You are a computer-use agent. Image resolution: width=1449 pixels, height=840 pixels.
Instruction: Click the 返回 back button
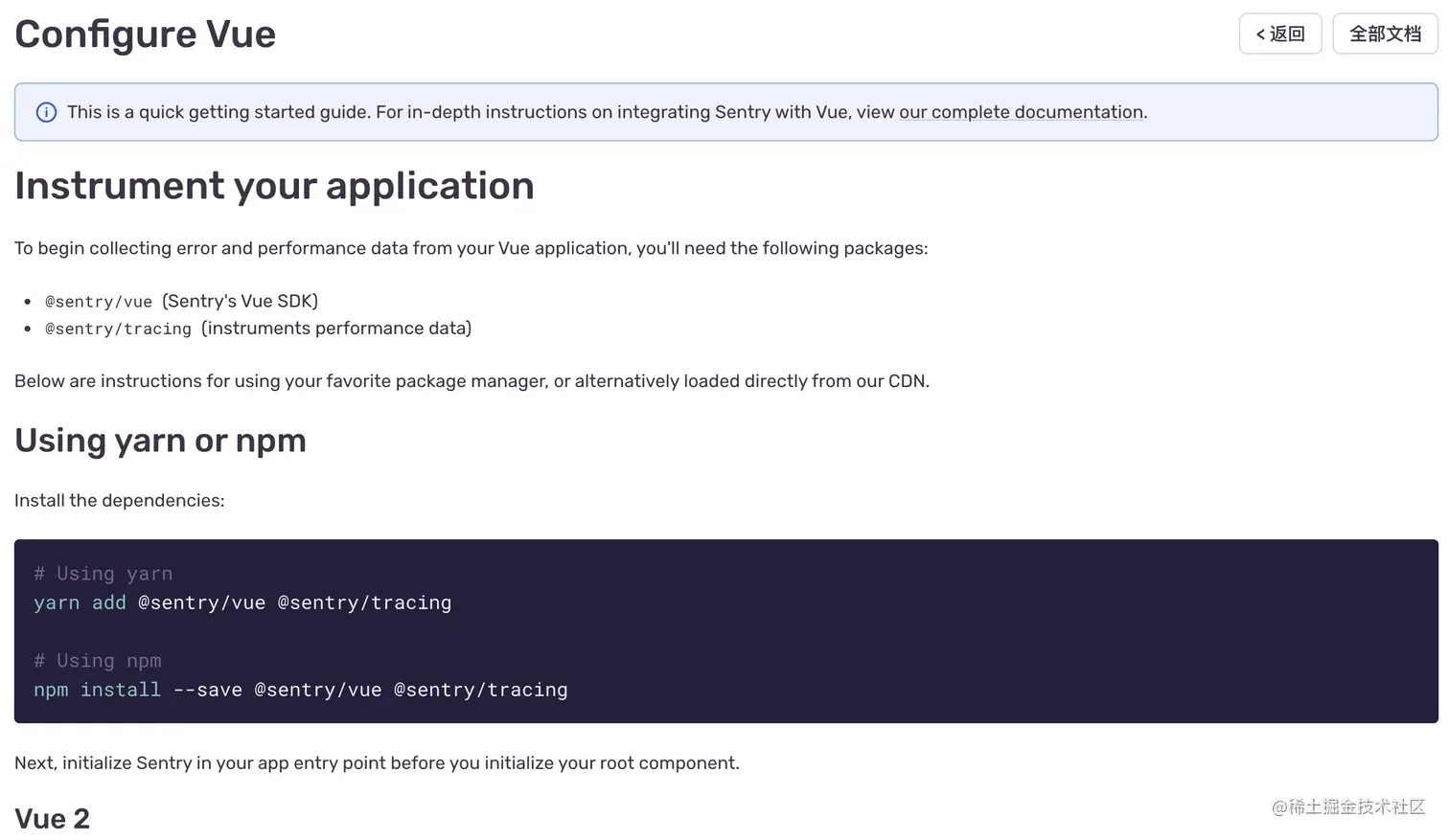point(1280,34)
